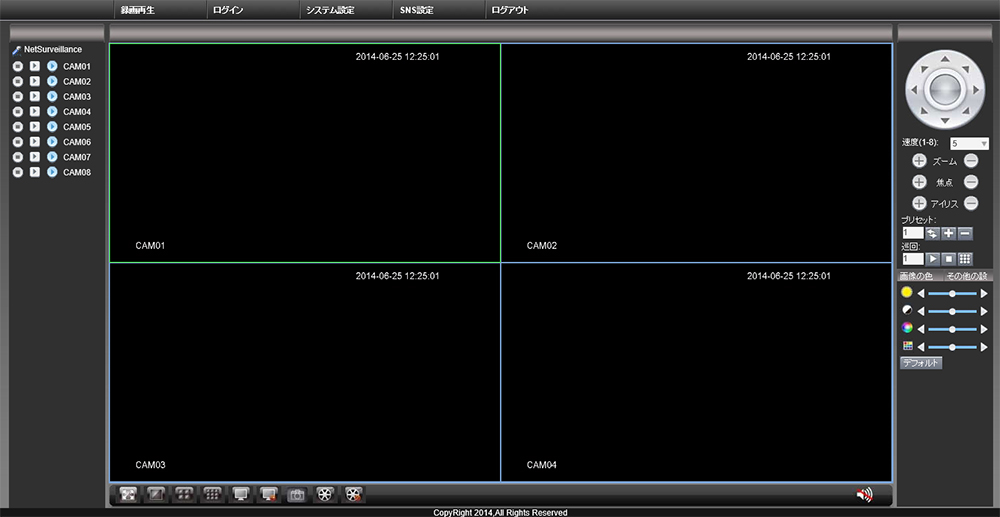Select the CAM04 video pane
1000x517 pixels.
coord(696,372)
